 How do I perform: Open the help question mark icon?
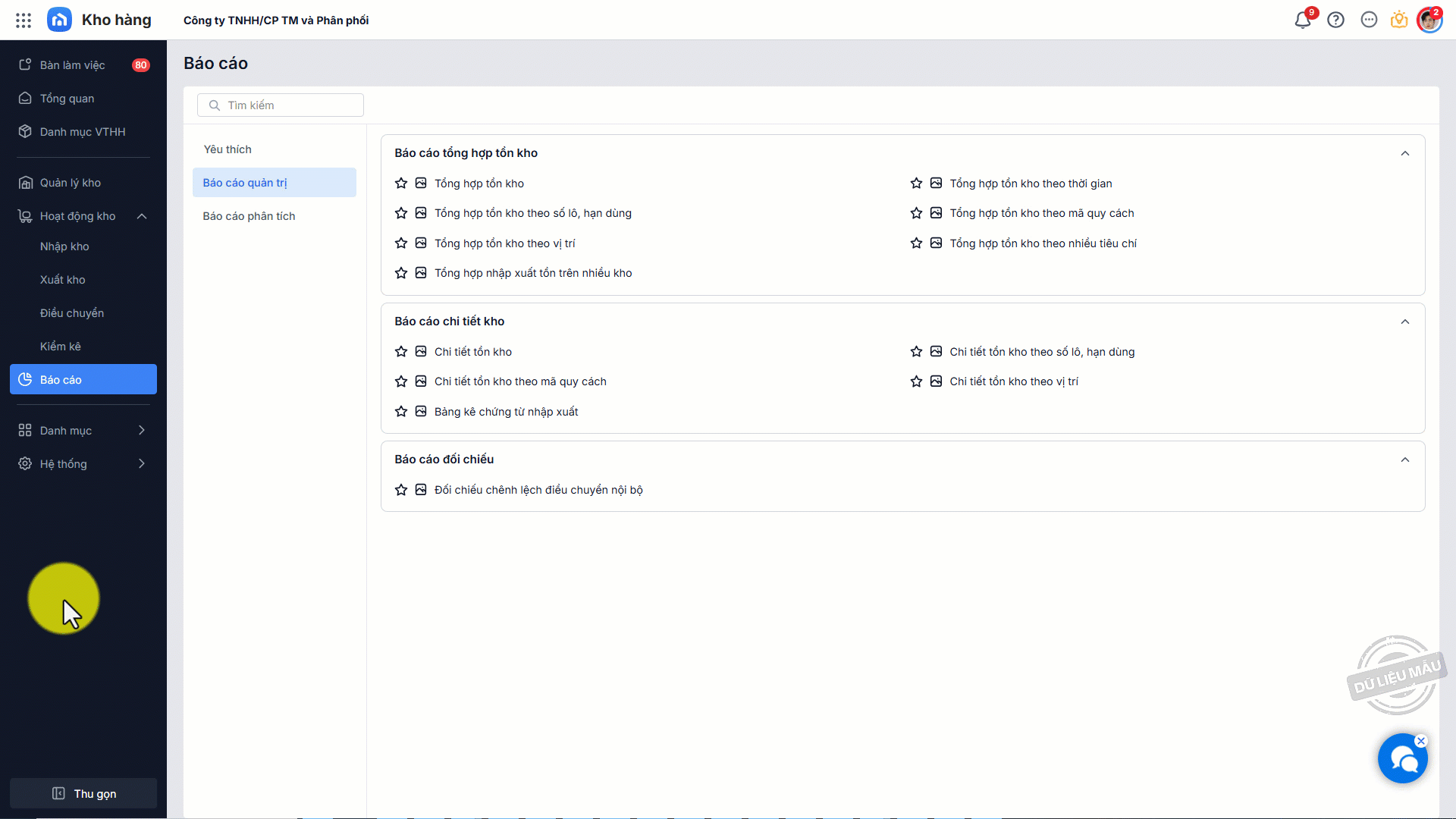[1335, 20]
